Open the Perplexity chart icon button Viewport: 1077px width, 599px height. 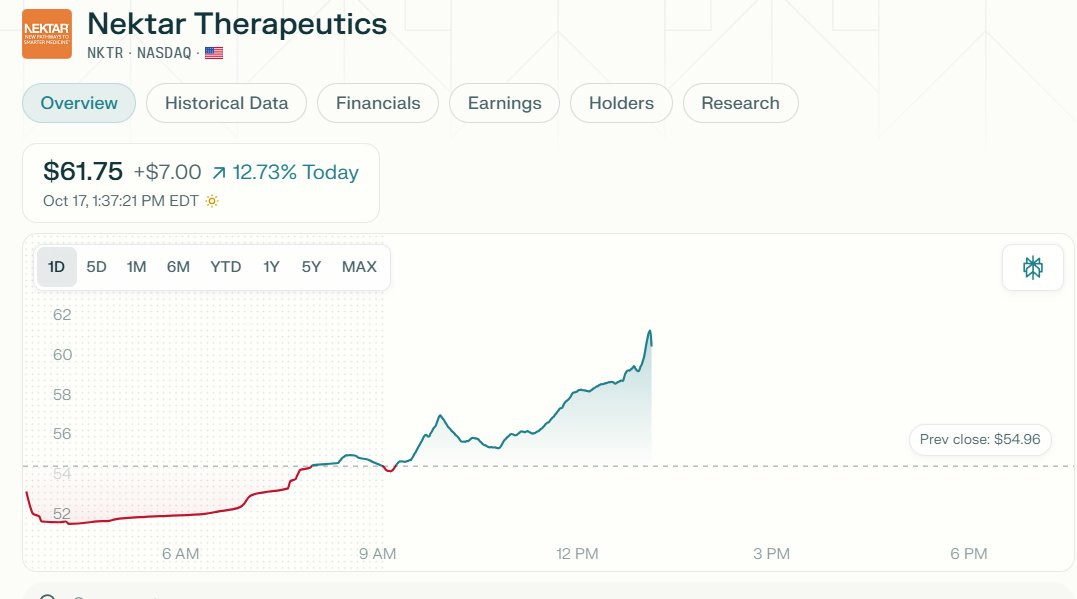(x=1032, y=267)
